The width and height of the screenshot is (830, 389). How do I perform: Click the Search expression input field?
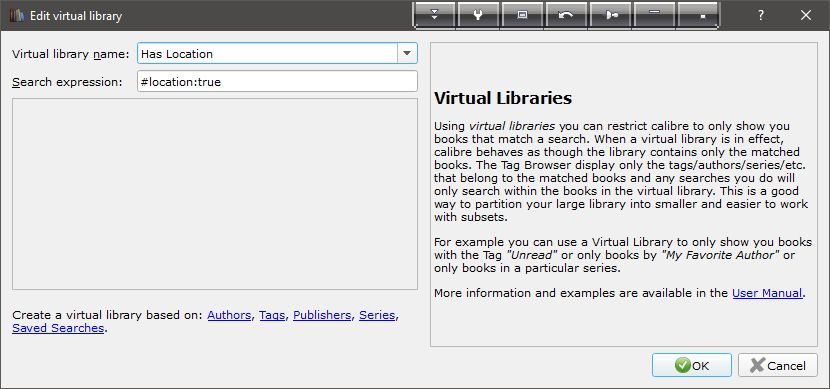coord(277,82)
